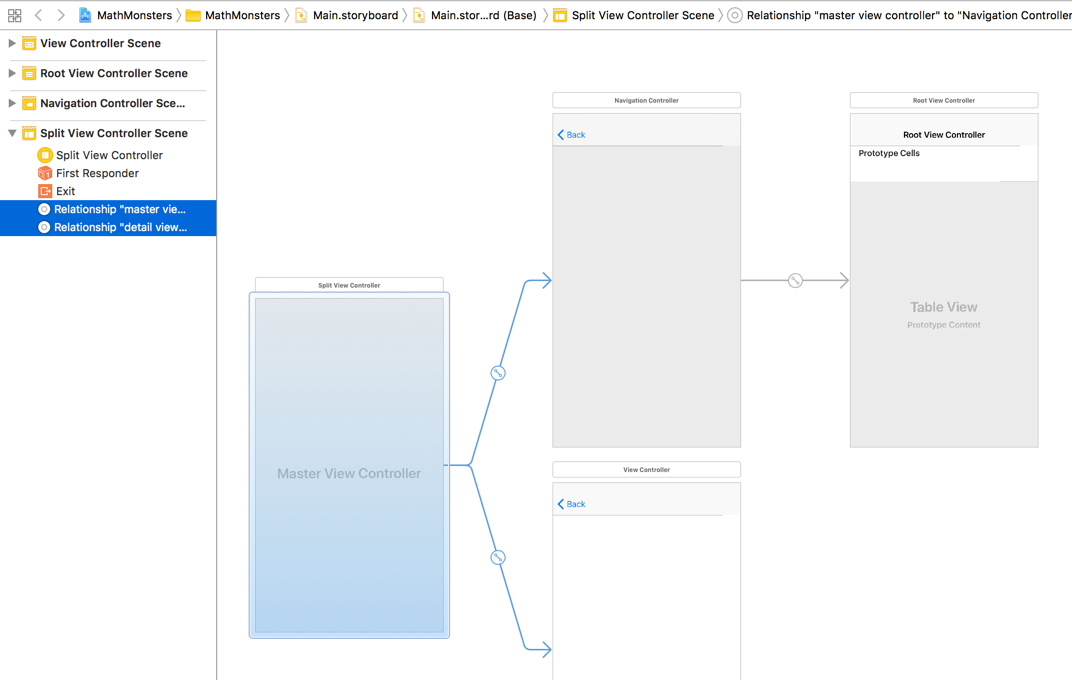The width and height of the screenshot is (1072, 680).
Task: Click the Split View Controller Scene icon
Action: click(x=29, y=133)
